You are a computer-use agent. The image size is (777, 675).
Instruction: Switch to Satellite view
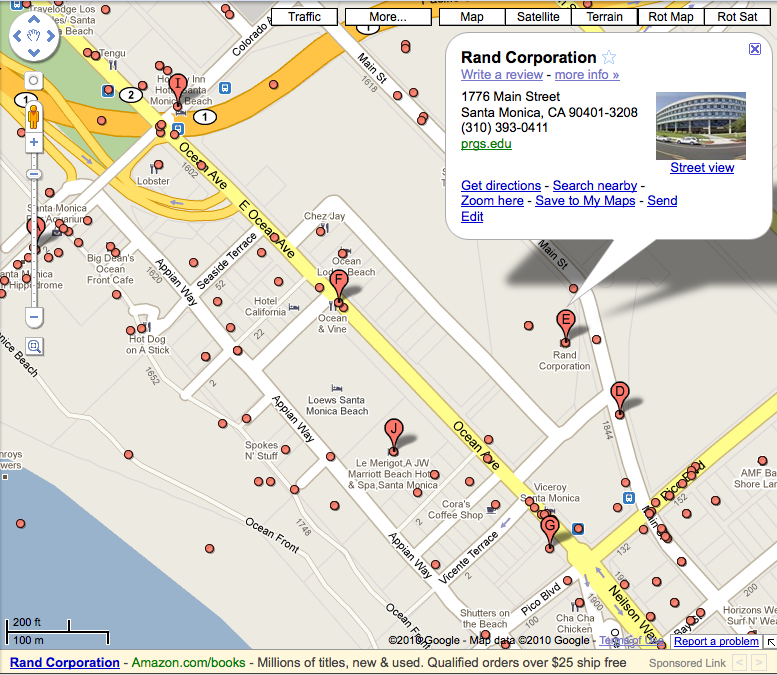539,17
